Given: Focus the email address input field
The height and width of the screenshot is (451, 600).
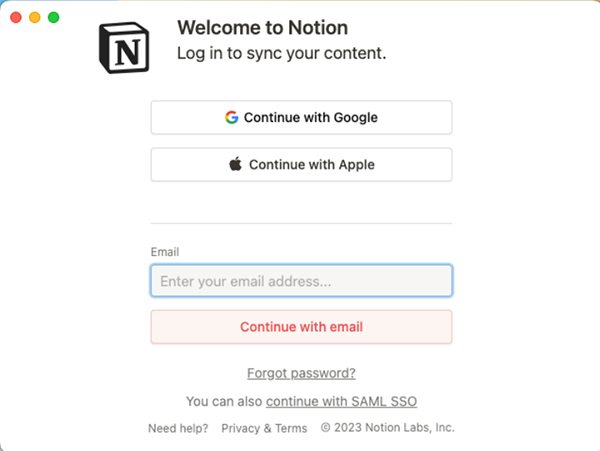Looking at the screenshot, I should pyautogui.click(x=301, y=281).
